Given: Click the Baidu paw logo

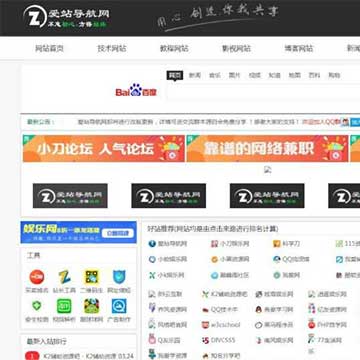Looking at the screenshot, I should pyautogui.click(x=136, y=90).
